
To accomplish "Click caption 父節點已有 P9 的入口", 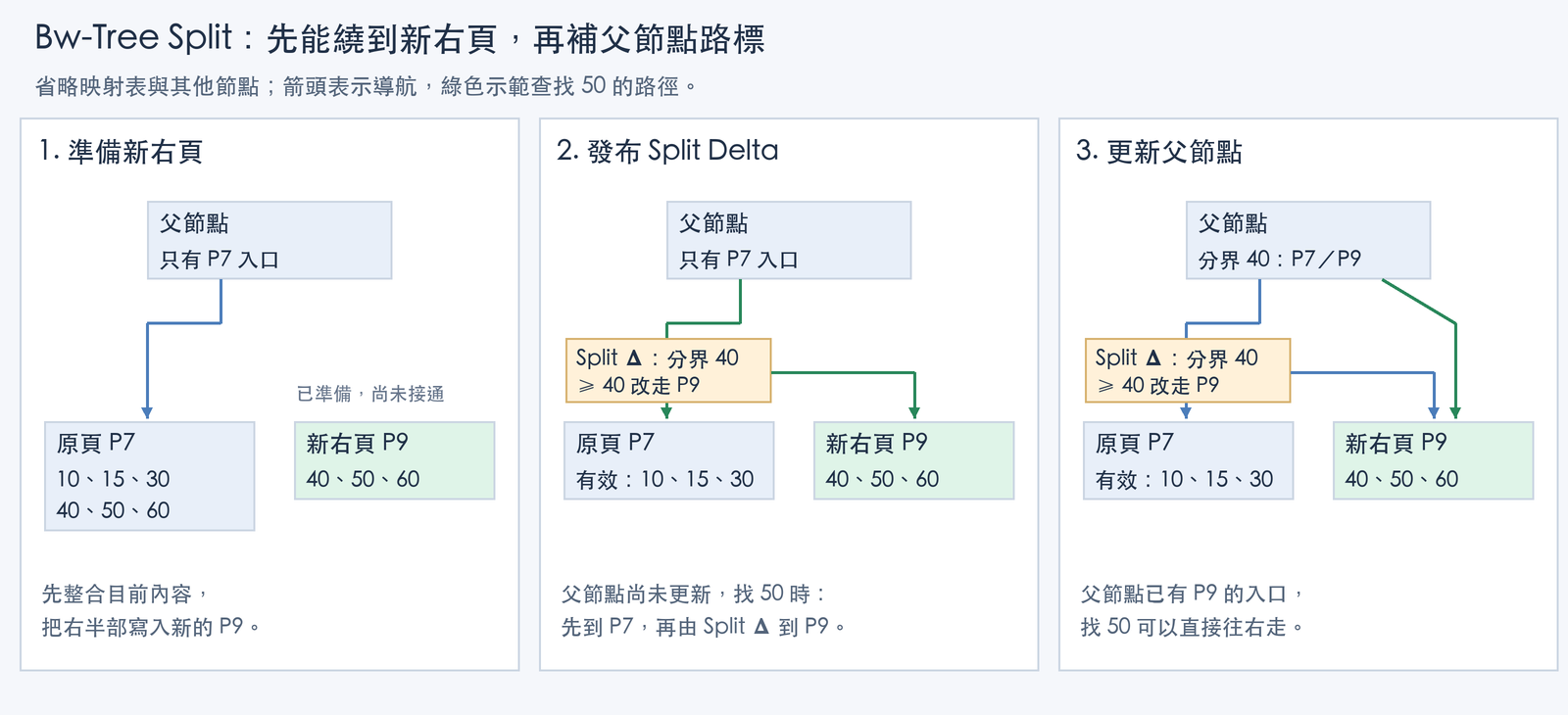I will pyautogui.click(x=1193, y=594).
